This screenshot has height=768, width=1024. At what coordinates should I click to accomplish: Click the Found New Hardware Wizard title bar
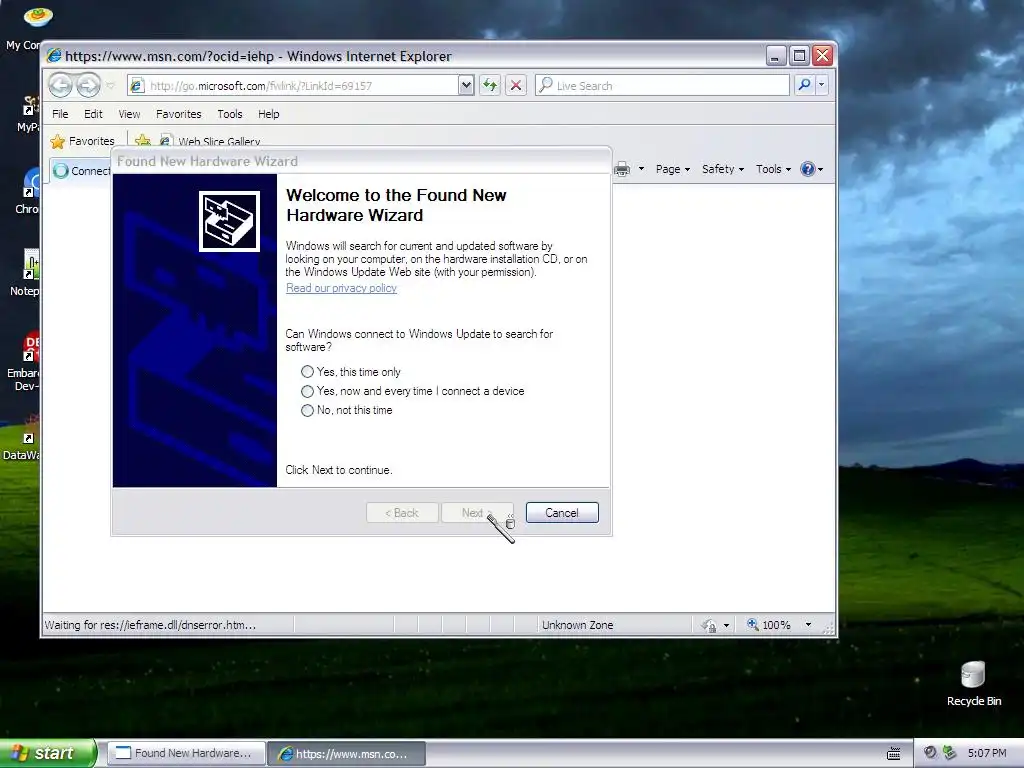[361, 161]
